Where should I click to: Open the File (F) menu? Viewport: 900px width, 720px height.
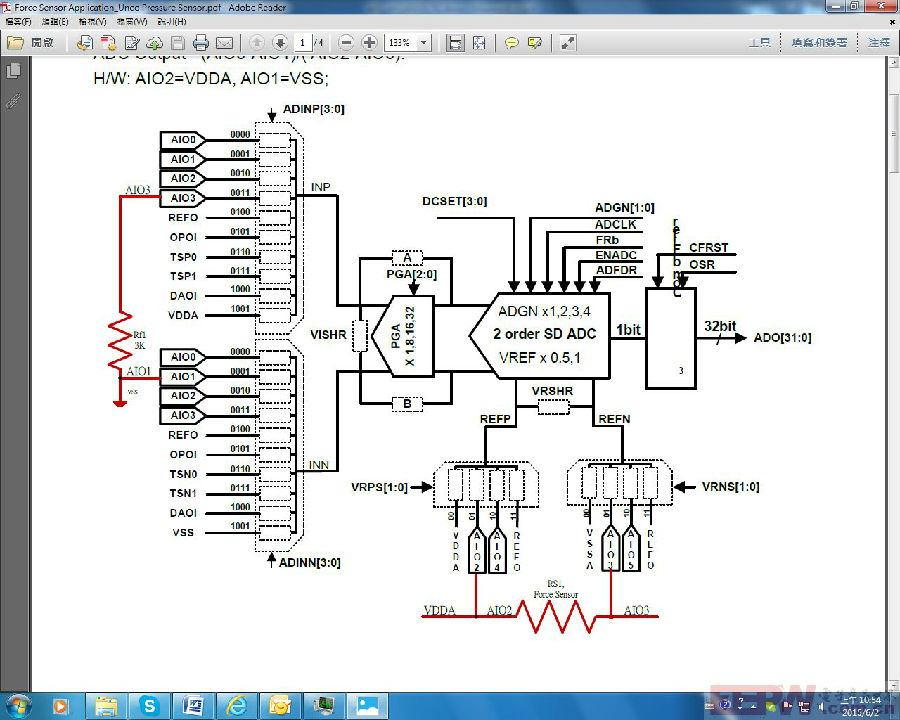pyautogui.click(x=18, y=22)
